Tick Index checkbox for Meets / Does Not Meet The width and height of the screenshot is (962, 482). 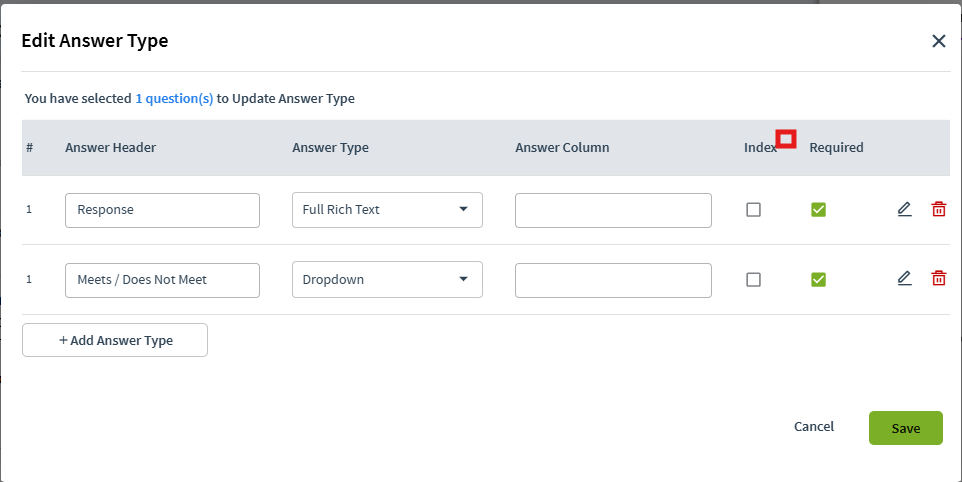[x=753, y=280]
